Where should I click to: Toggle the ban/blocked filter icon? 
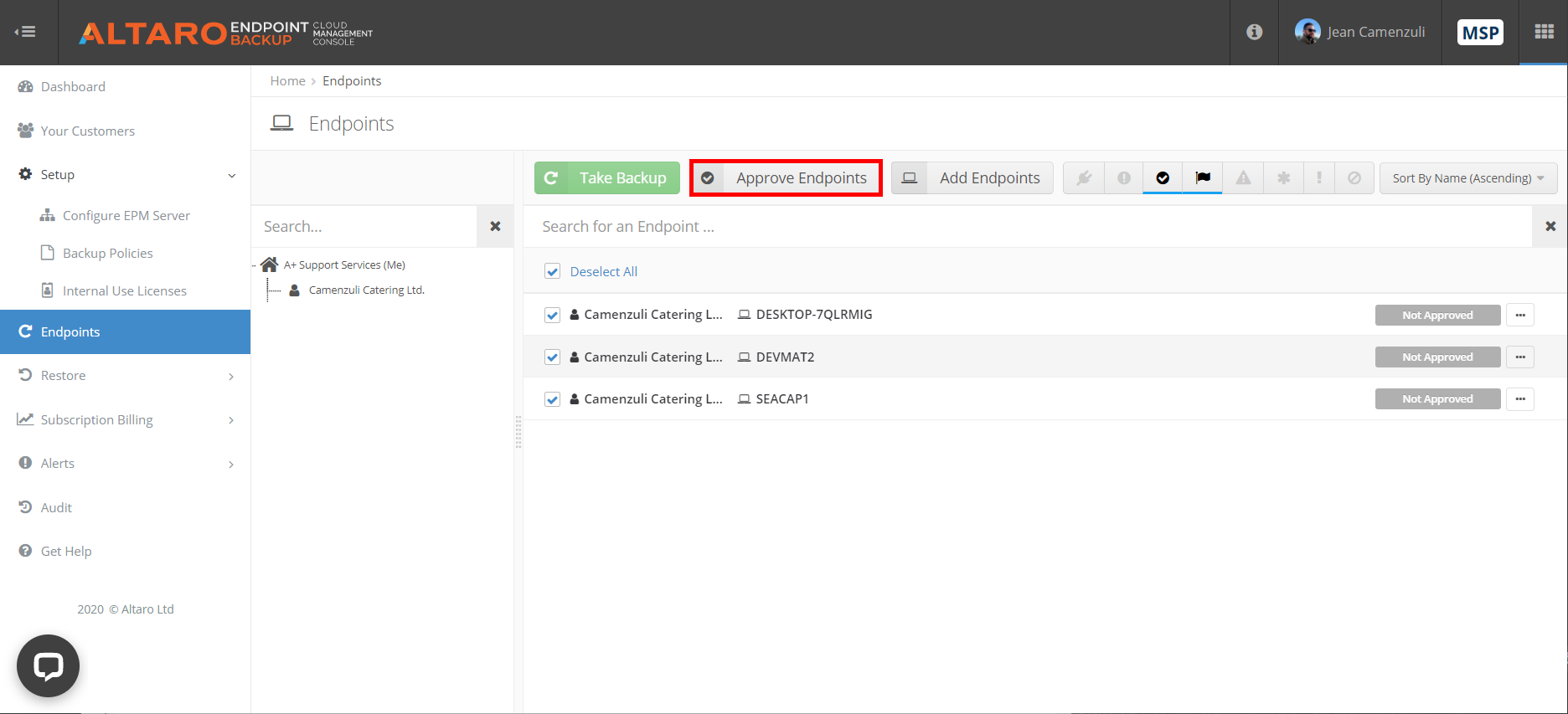coord(1354,177)
